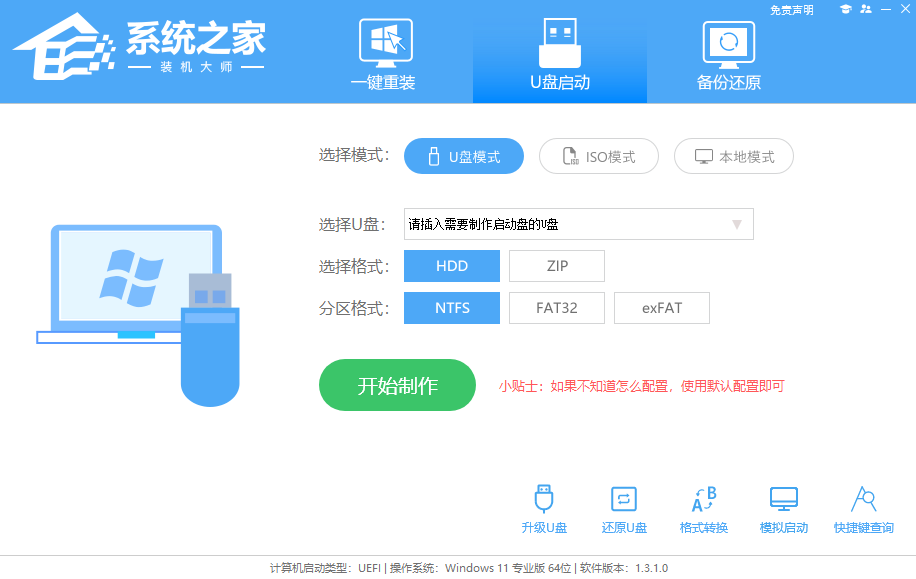Click the customer service people icon
The width and height of the screenshot is (916, 579).
866,9
